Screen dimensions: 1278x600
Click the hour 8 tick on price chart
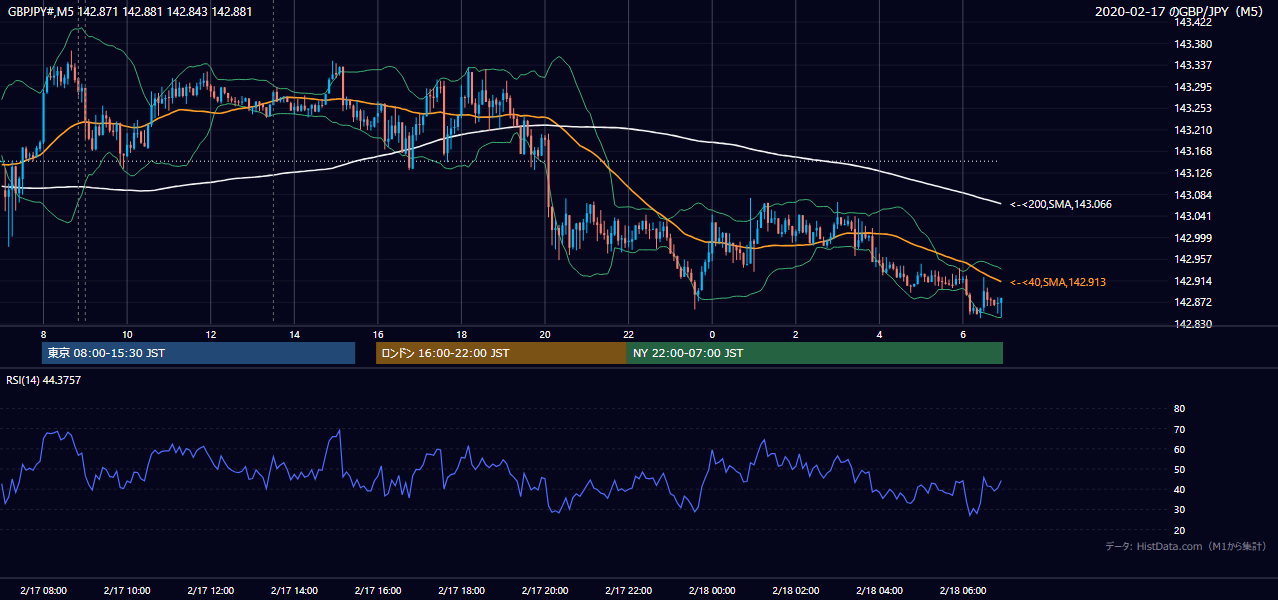click(43, 334)
